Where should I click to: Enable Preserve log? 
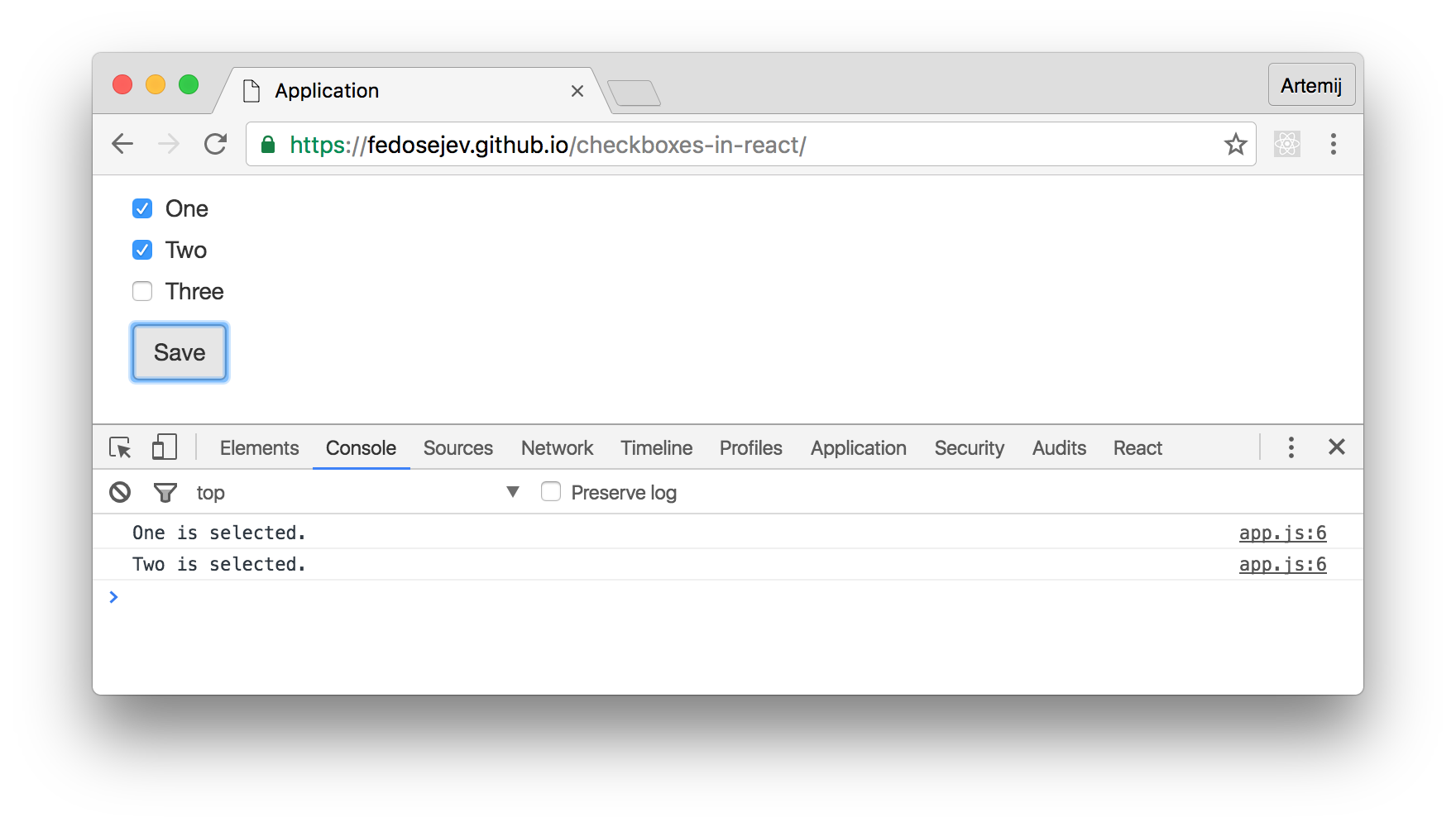(x=551, y=491)
